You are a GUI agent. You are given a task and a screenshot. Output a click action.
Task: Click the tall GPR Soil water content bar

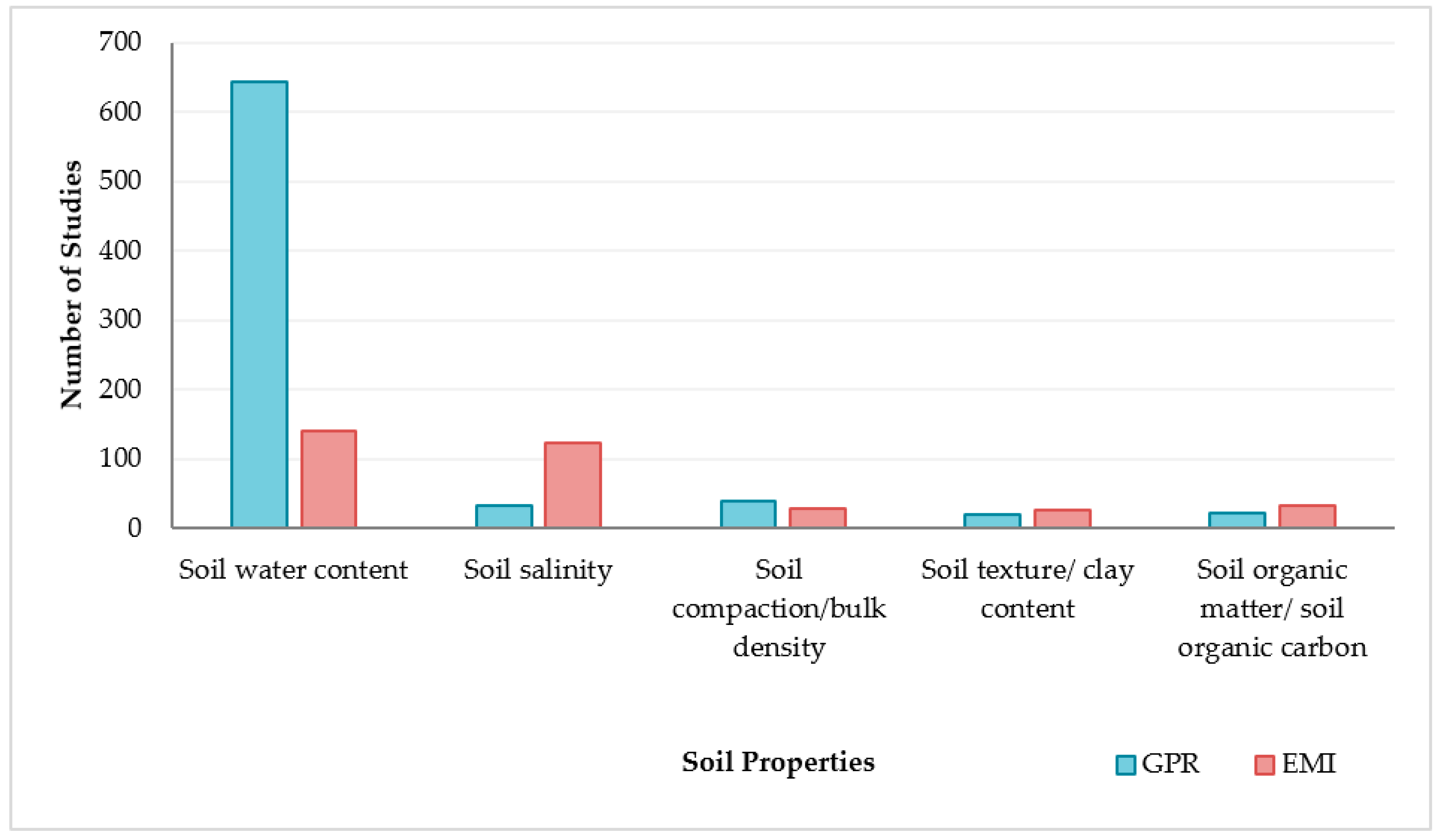tap(259, 304)
